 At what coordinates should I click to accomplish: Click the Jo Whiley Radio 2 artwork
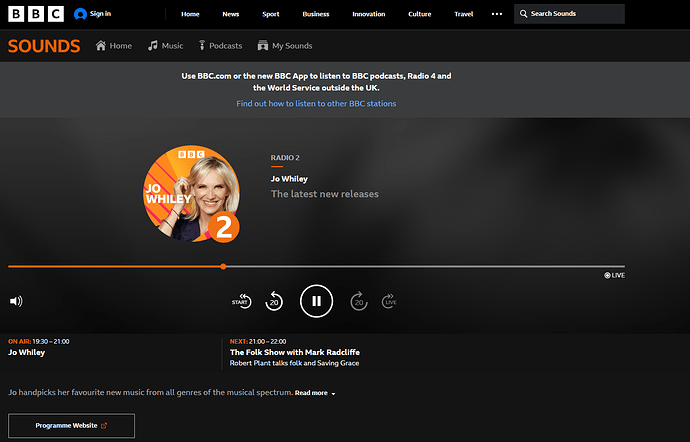point(191,194)
